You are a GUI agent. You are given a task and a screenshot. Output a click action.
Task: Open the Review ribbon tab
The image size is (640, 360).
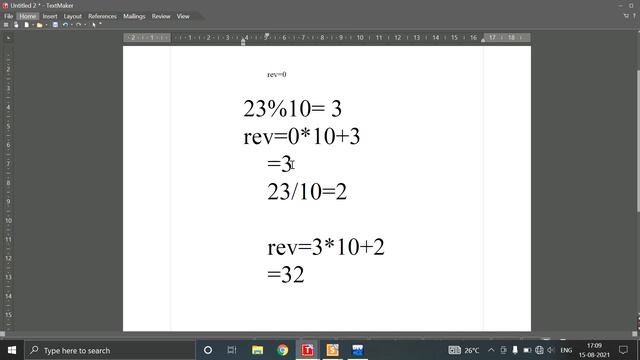(161, 16)
